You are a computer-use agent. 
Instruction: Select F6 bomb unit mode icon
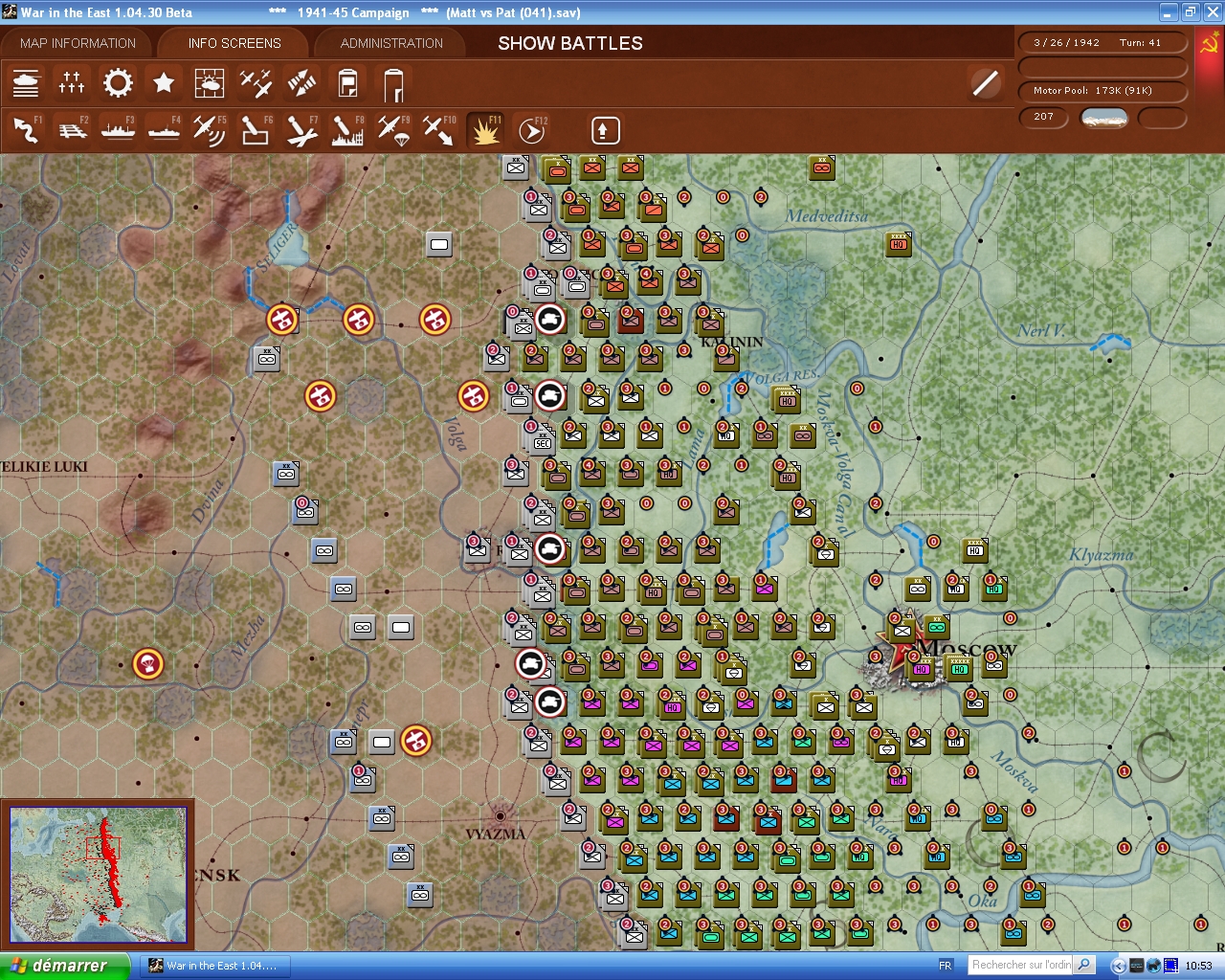[256, 130]
